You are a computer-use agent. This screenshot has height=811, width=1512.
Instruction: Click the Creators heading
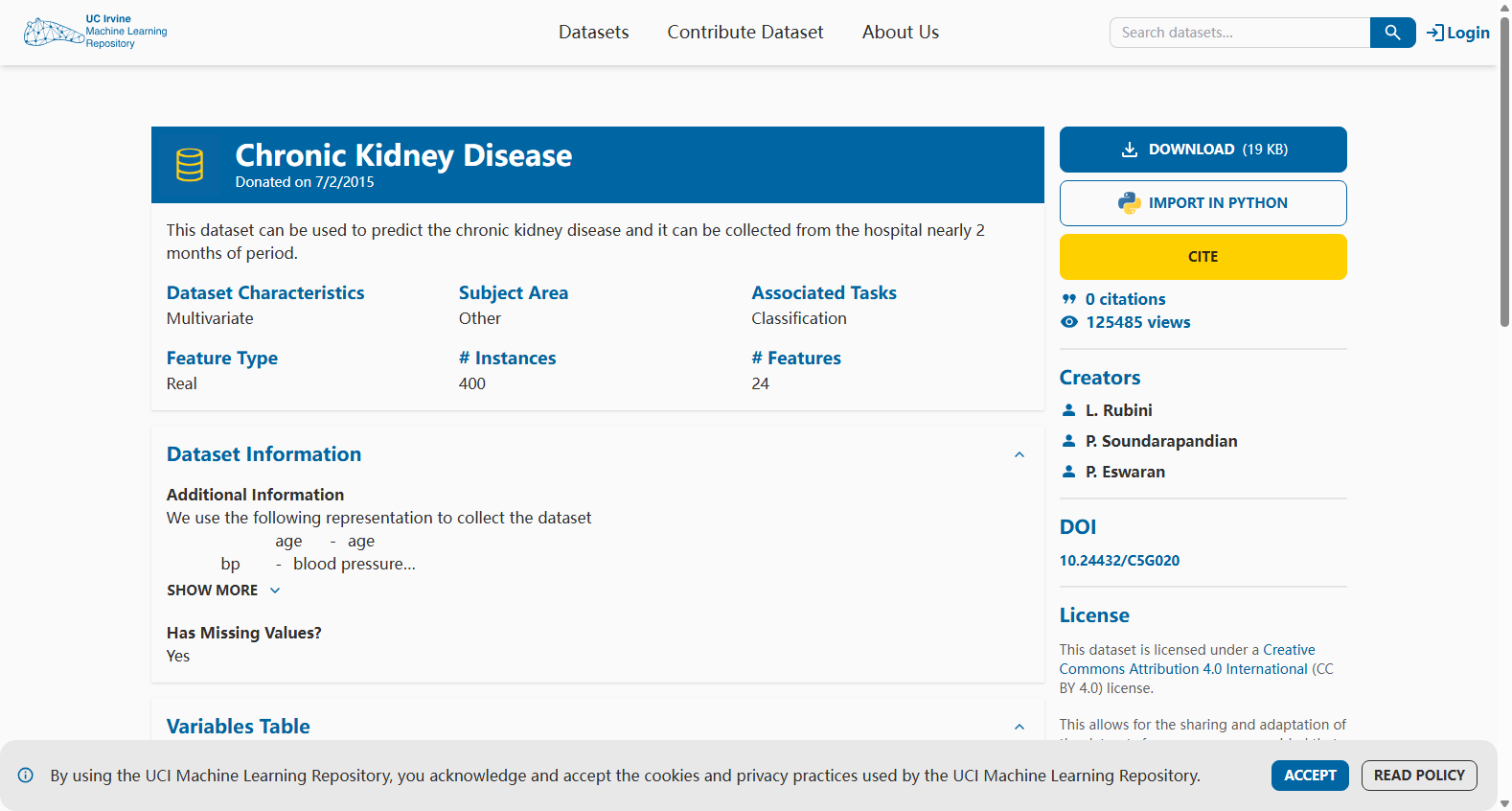[1100, 378]
